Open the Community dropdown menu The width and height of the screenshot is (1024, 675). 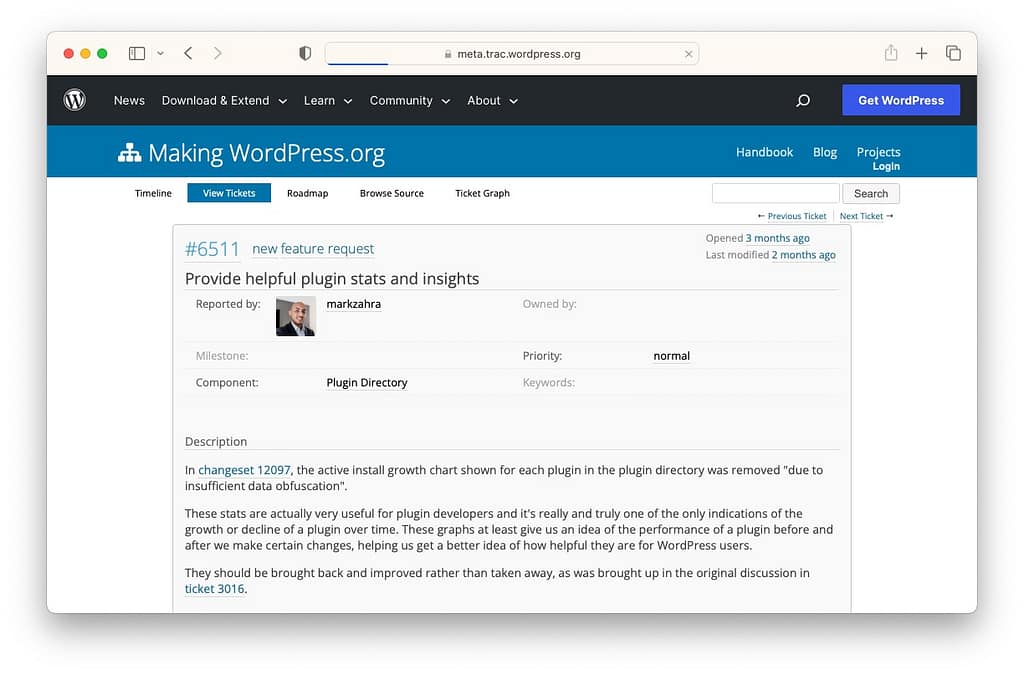(409, 100)
